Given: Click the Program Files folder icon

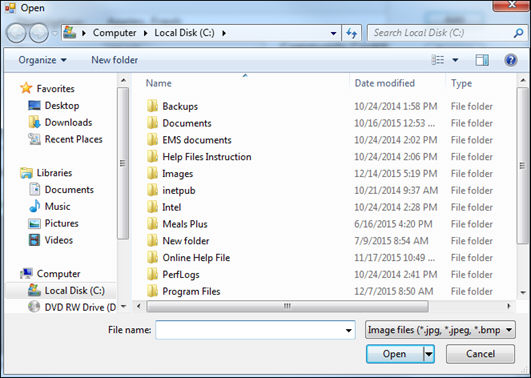Looking at the screenshot, I should [x=152, y=291].
